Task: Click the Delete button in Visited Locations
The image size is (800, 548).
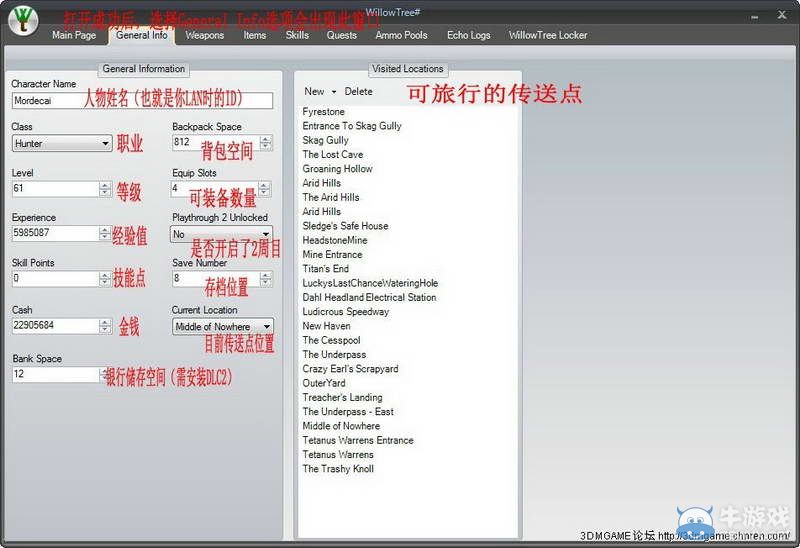Action: tap(358, 91)
